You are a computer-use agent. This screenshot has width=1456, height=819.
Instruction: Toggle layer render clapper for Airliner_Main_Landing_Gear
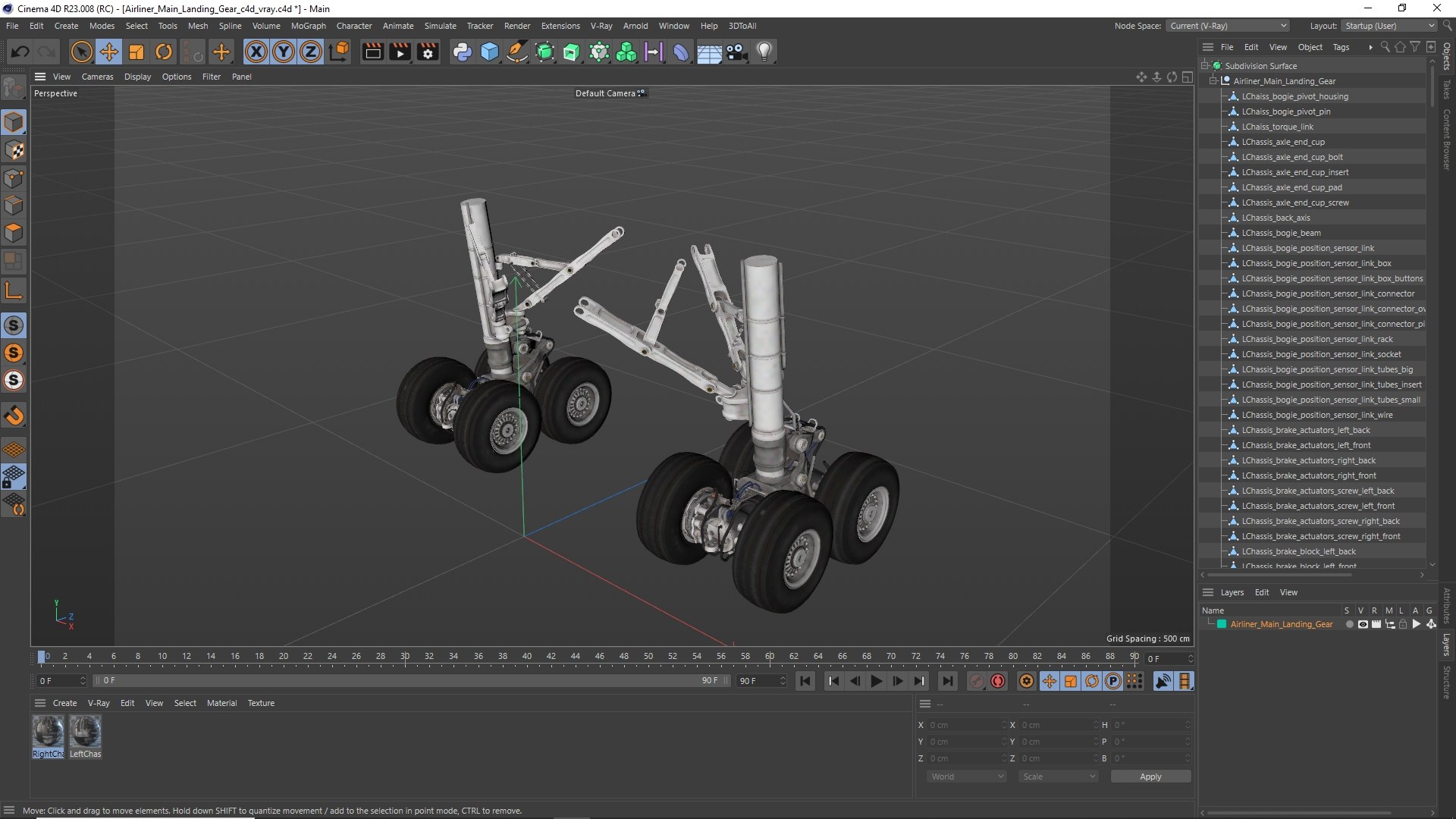point(1376,624)
